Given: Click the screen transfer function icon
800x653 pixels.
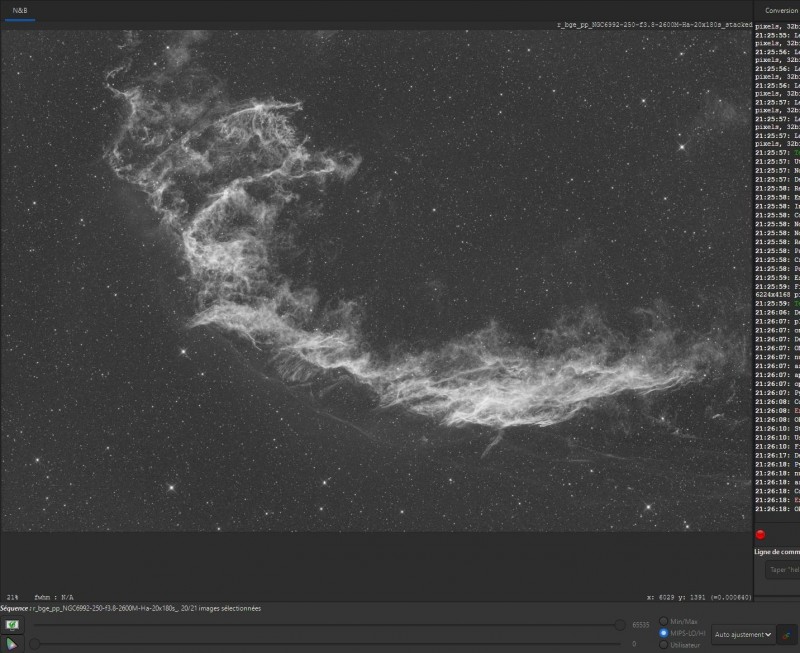Looking at the screenshot, I should [x=12, y=624].
